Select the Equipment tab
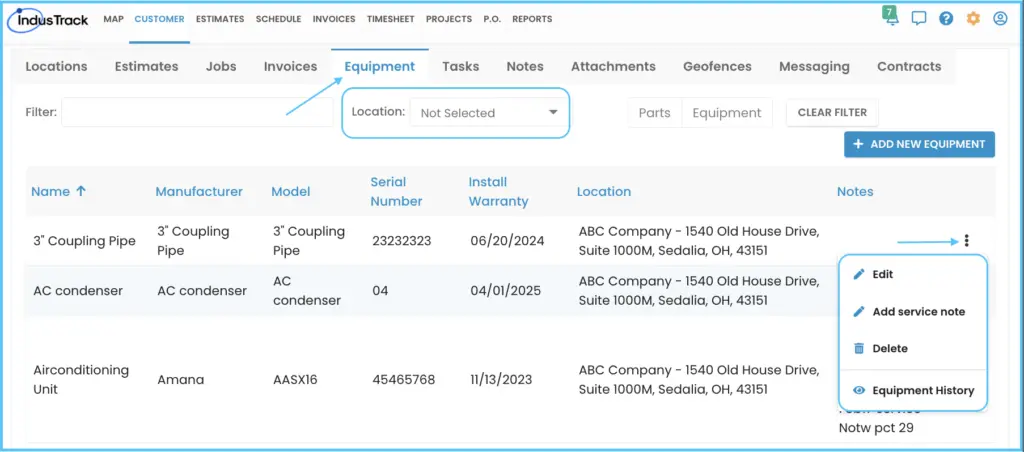The image size is (1024, 452). tap(379, 66)
